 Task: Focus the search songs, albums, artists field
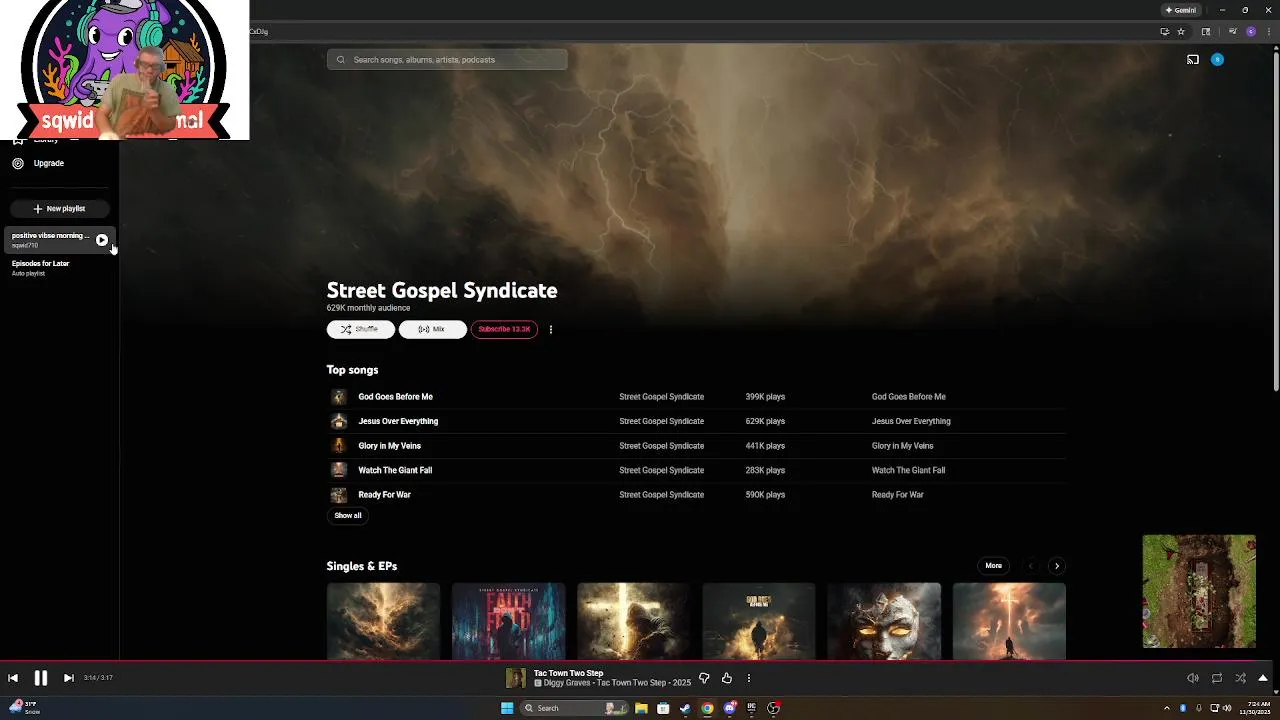click(x=447, y=60)
